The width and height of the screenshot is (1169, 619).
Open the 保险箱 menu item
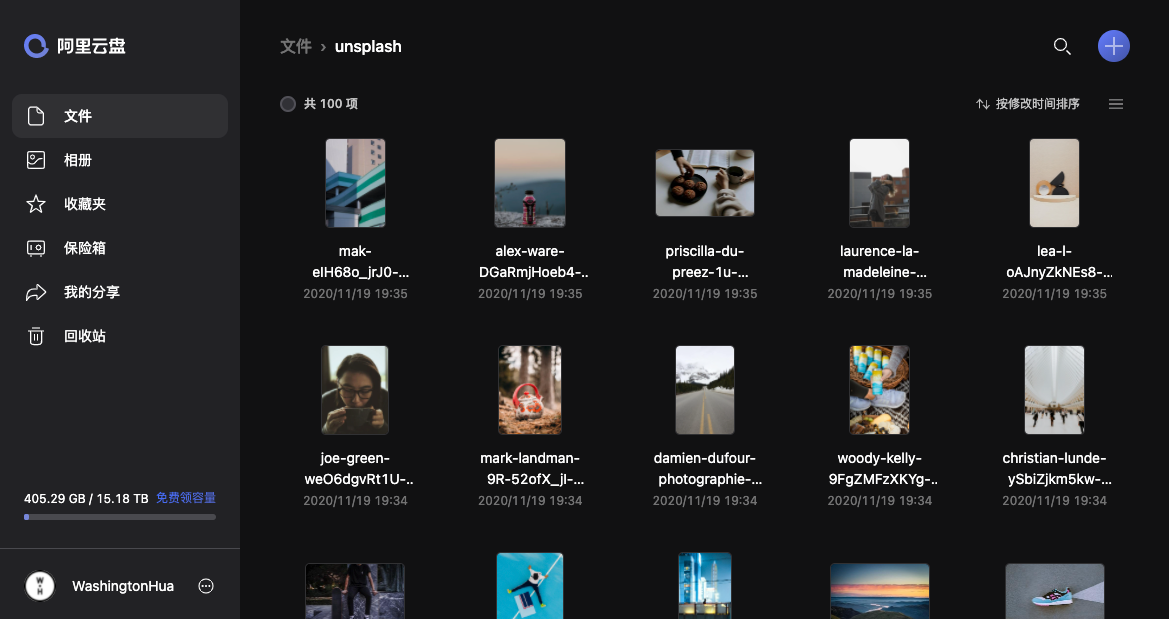[120, 248]
